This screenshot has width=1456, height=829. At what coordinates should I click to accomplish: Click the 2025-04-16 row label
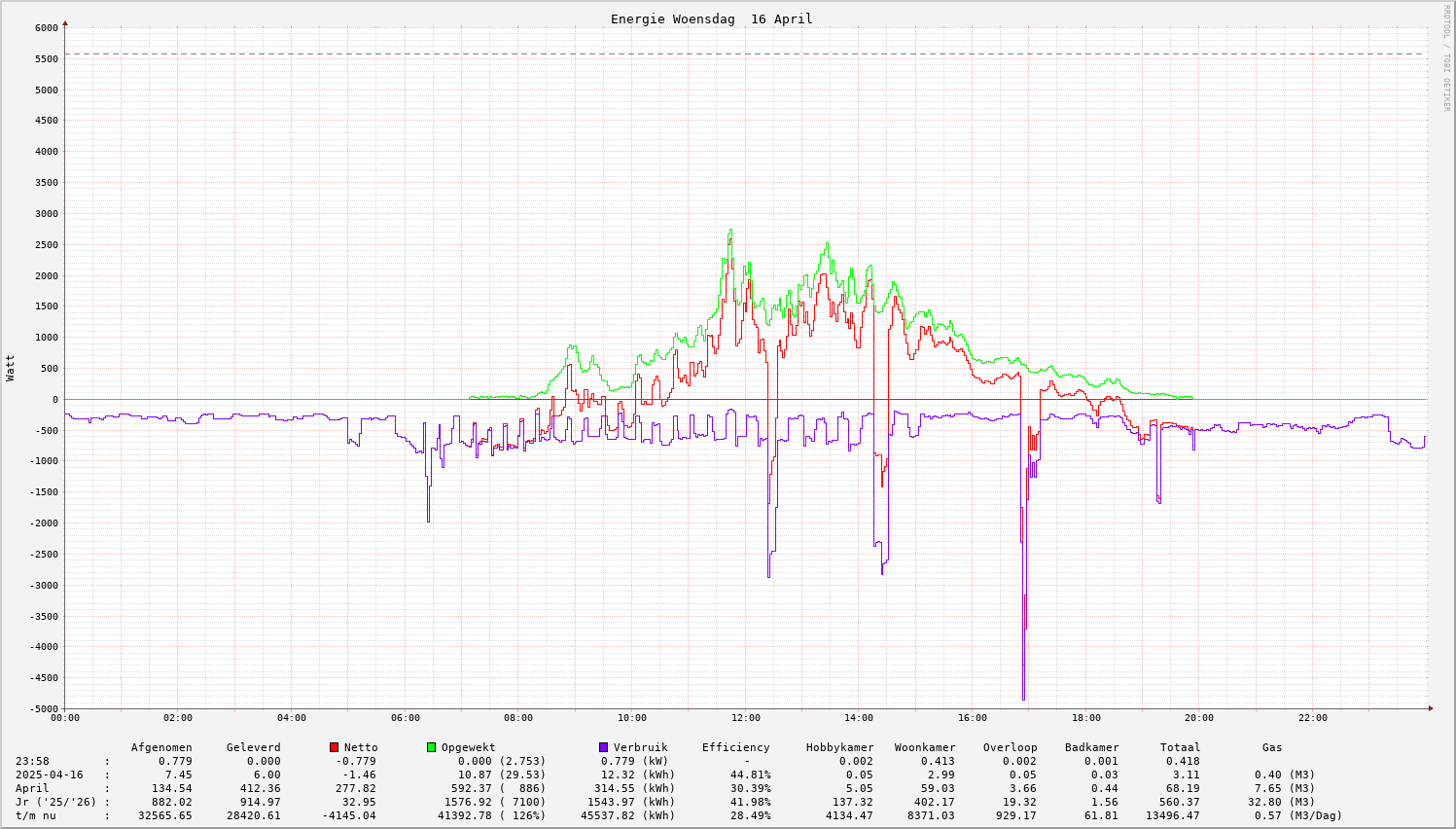[49, 775]
